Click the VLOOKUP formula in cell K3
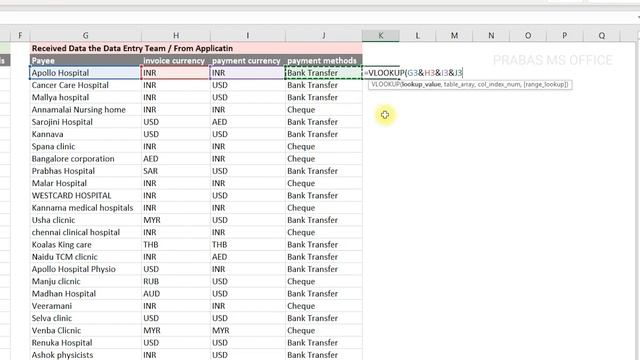The image size is (640, 360). (x=413, y=73)
